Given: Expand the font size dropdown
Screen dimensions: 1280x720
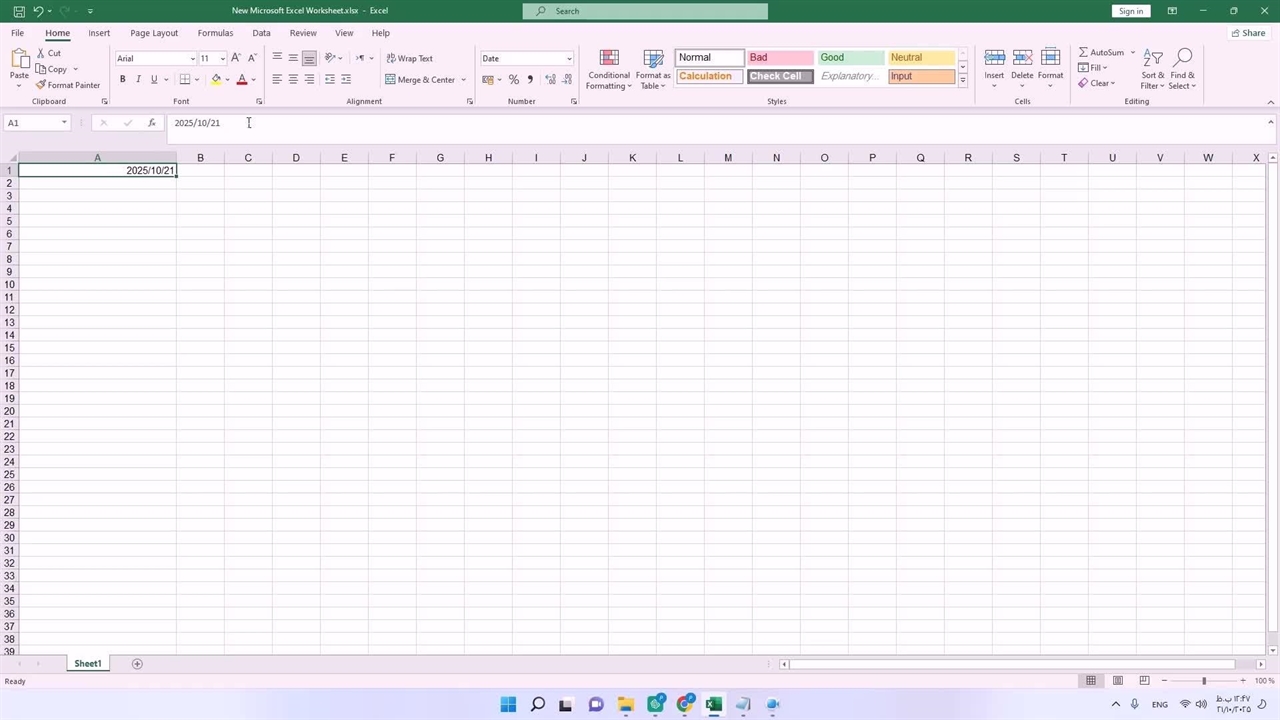Looking at the screenshot, I should tap(222, 58).
